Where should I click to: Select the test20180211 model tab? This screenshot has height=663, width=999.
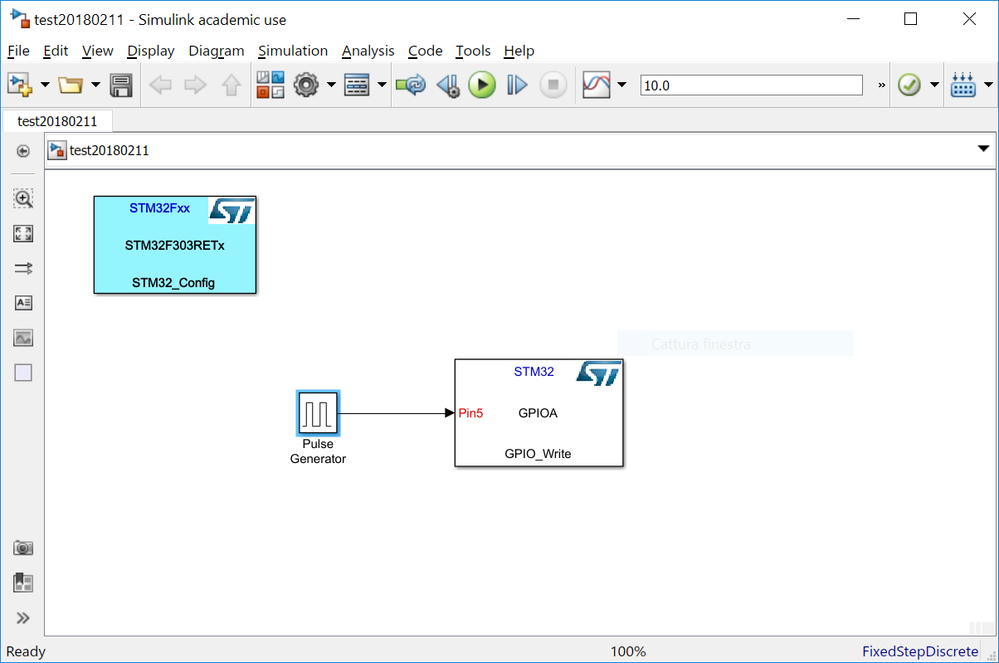tap(57, 121)
